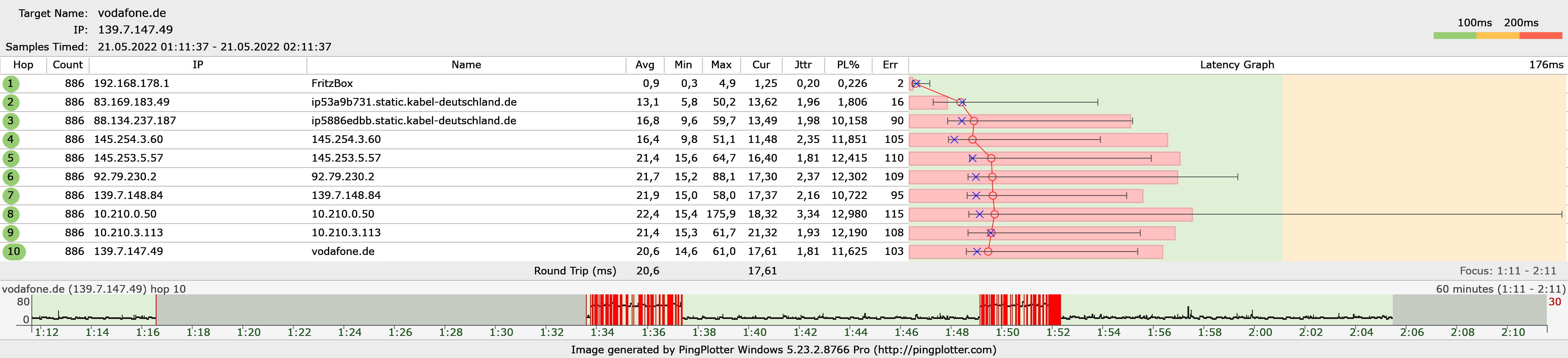The image size is (1568, 358).
Task: Click the hop 6 green circle
Action: point(10,177)
